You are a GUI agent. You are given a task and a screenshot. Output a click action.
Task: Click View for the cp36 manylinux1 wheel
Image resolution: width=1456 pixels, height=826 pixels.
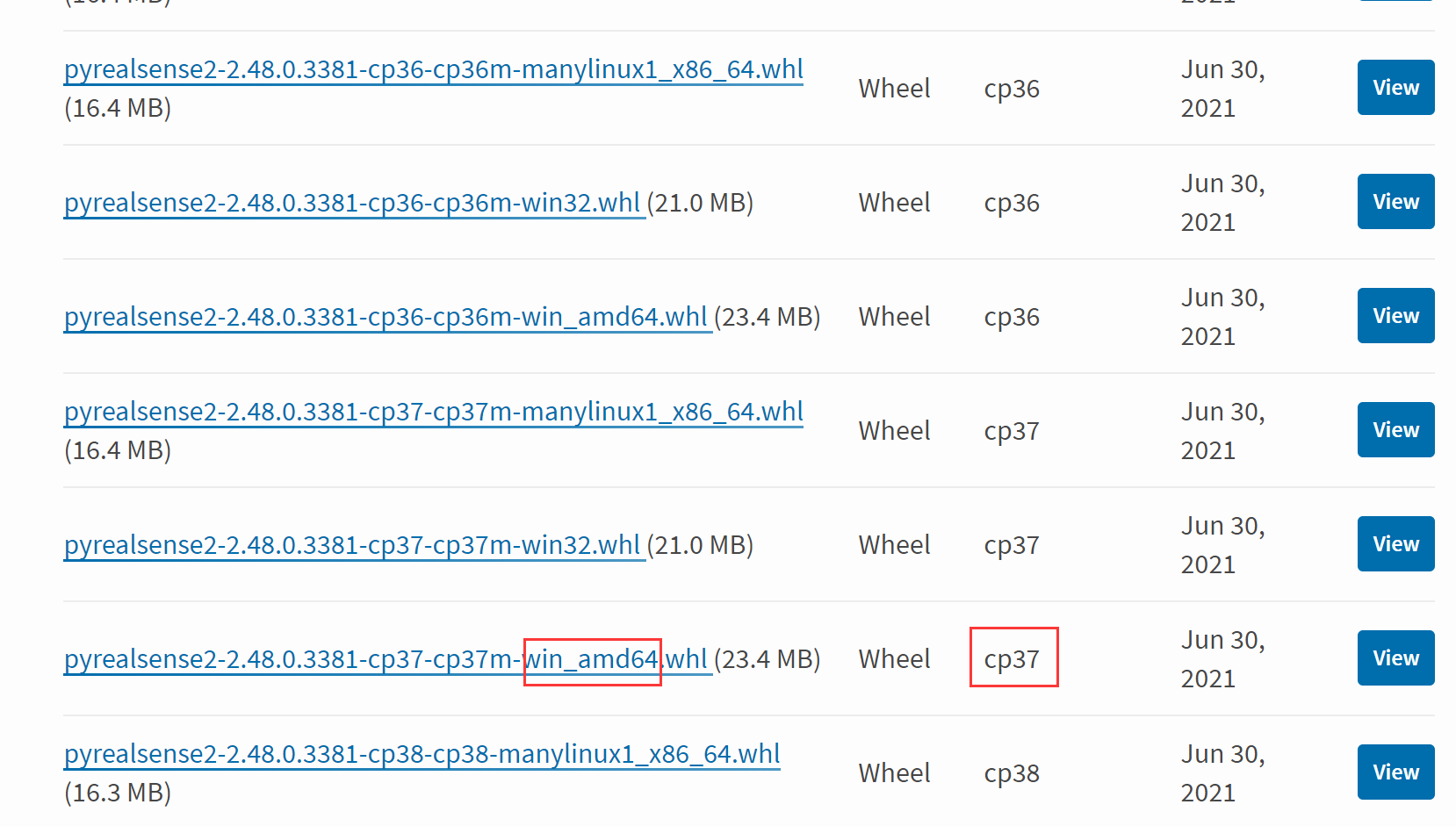click(1395, 87)
